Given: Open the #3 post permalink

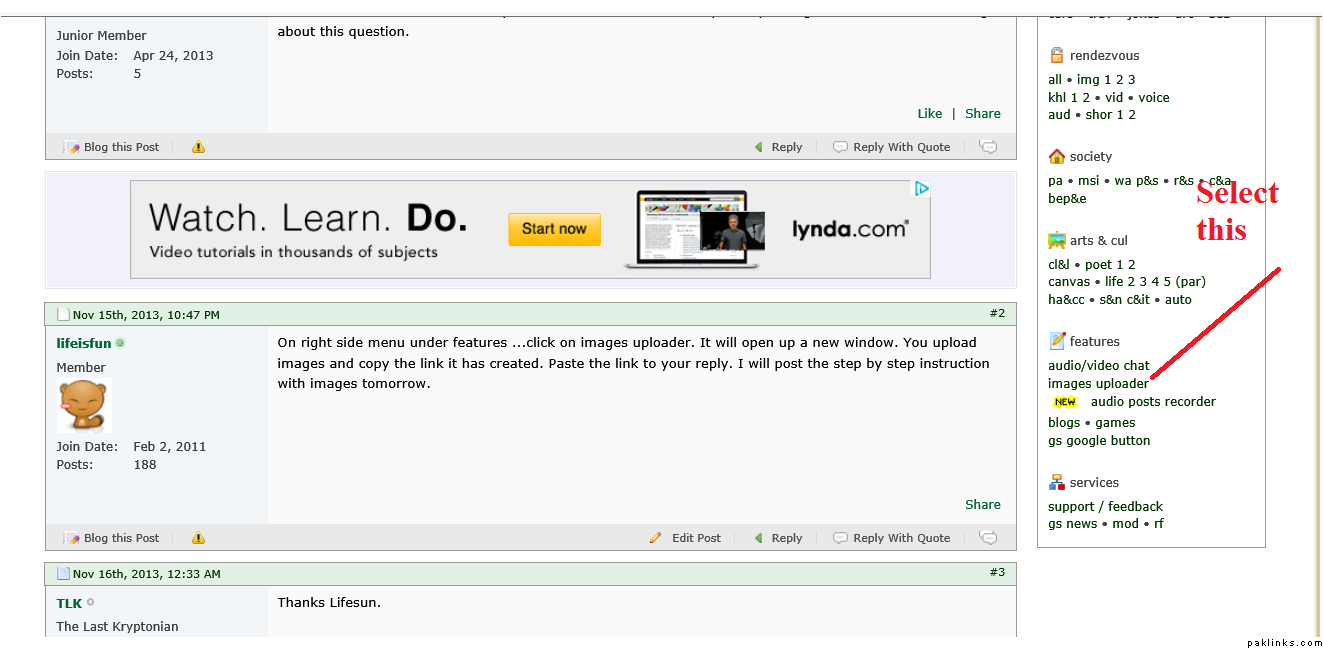Looking at the screenshot, I should coord(997,572).
